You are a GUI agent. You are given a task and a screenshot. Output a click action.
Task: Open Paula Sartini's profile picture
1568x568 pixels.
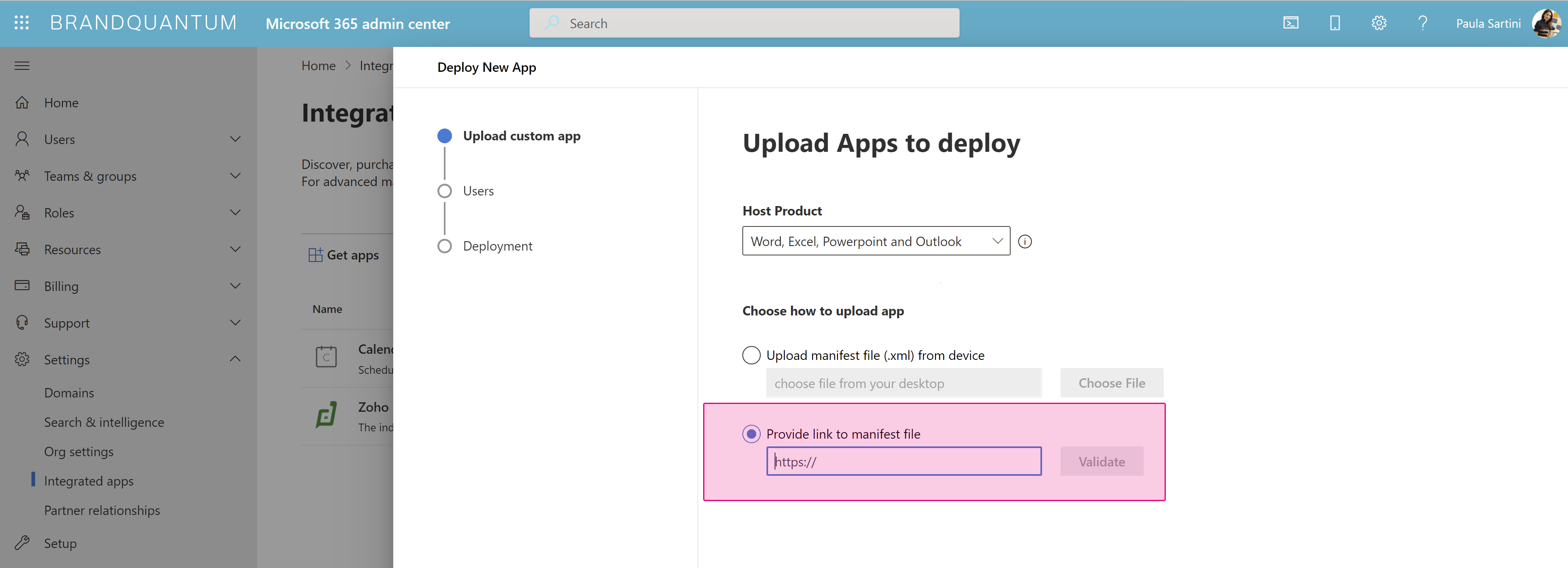(x=1547, y=23)
